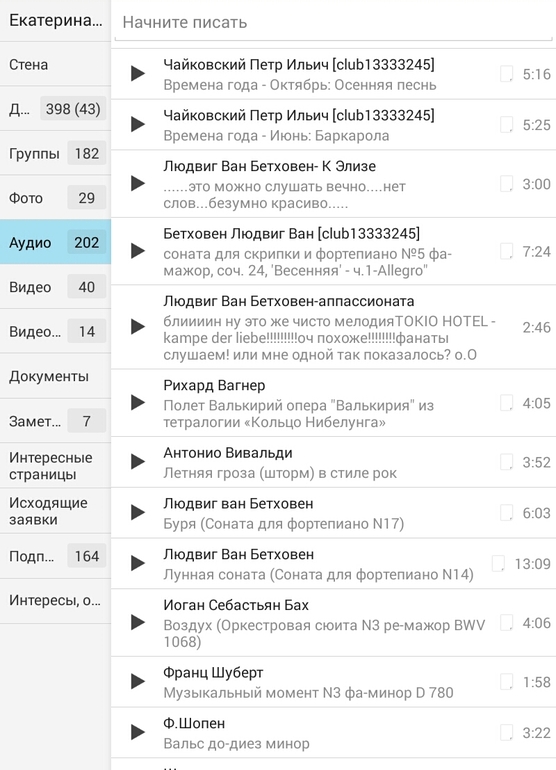Open Группы 182 in sidebar
Viewport: 556px width, 770px height.
point(55,153)
